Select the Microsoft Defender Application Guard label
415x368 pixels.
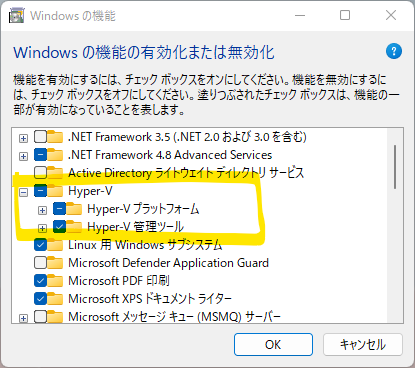[x=168, y=263]
